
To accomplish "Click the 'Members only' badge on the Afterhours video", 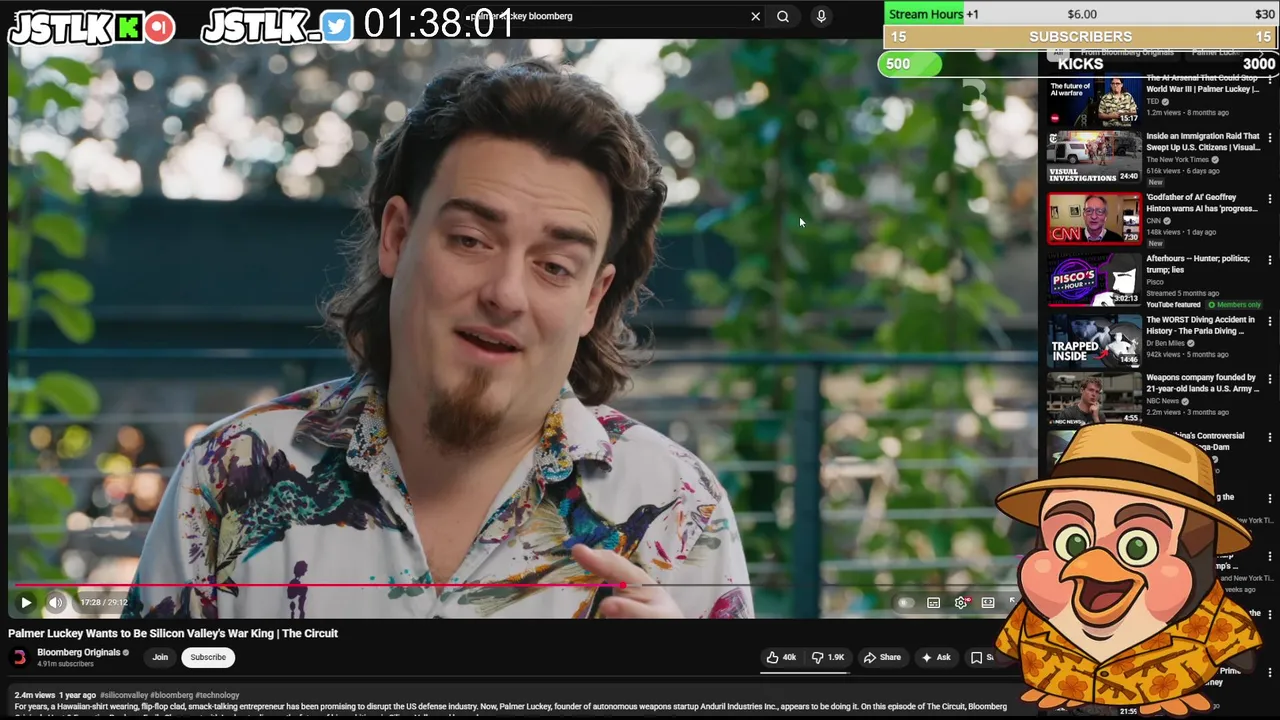I will (1235, 304).
